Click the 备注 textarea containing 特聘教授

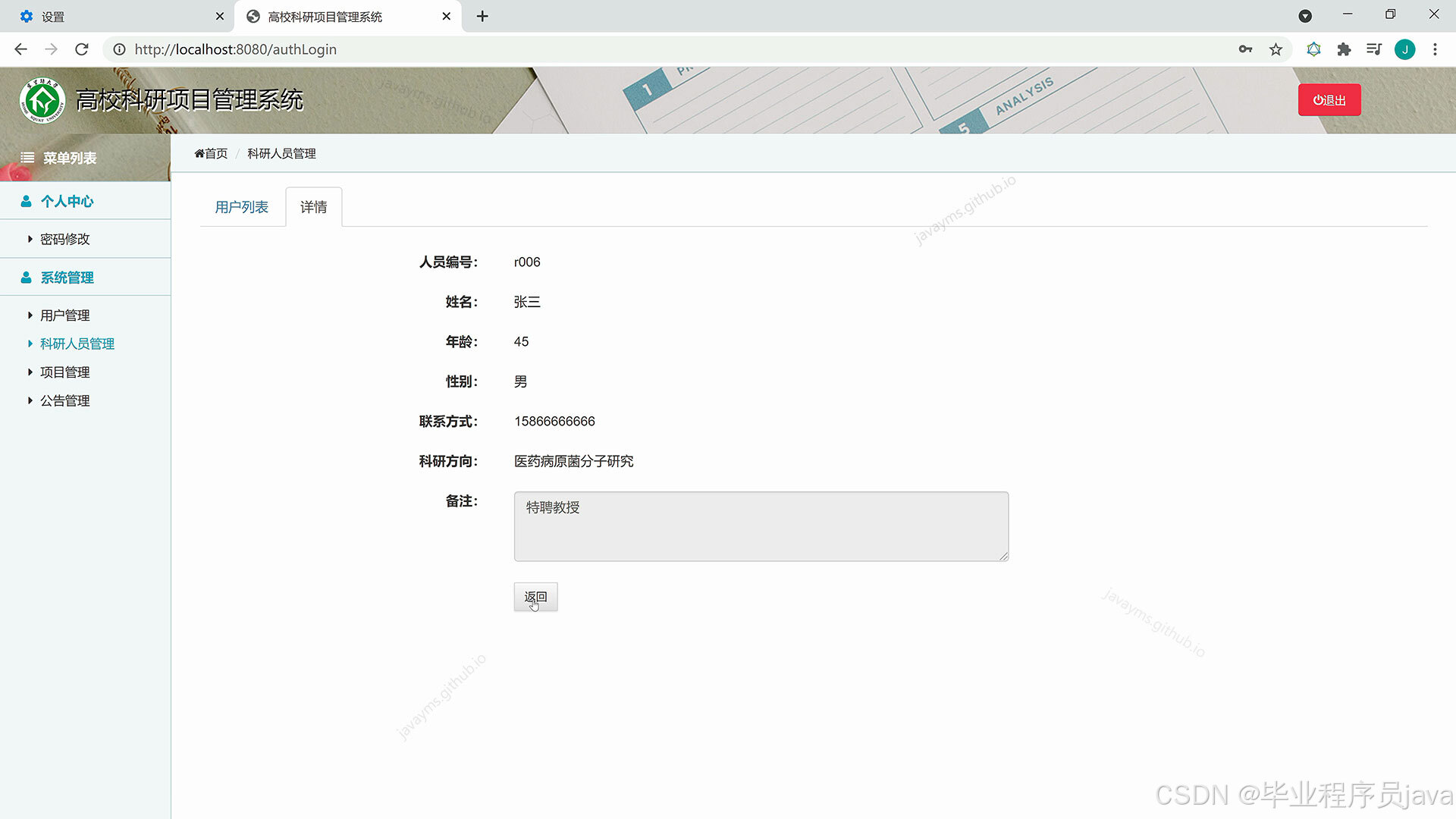761,526
